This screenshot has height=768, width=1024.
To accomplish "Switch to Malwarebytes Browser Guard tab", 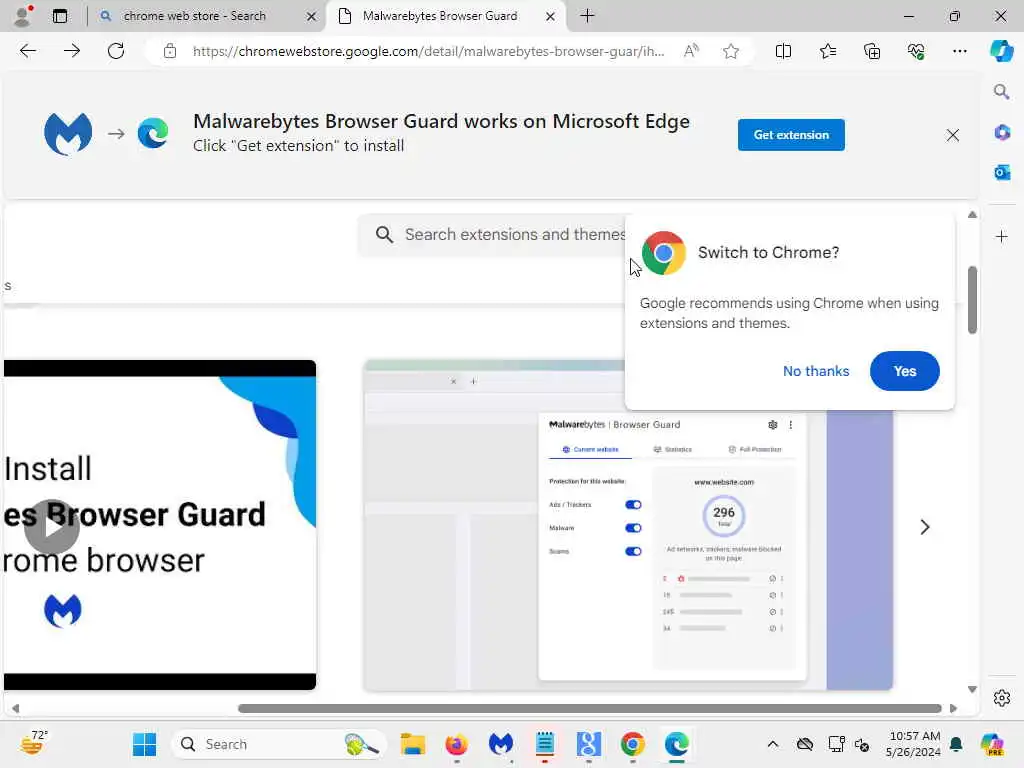I will tap(440, 16).
